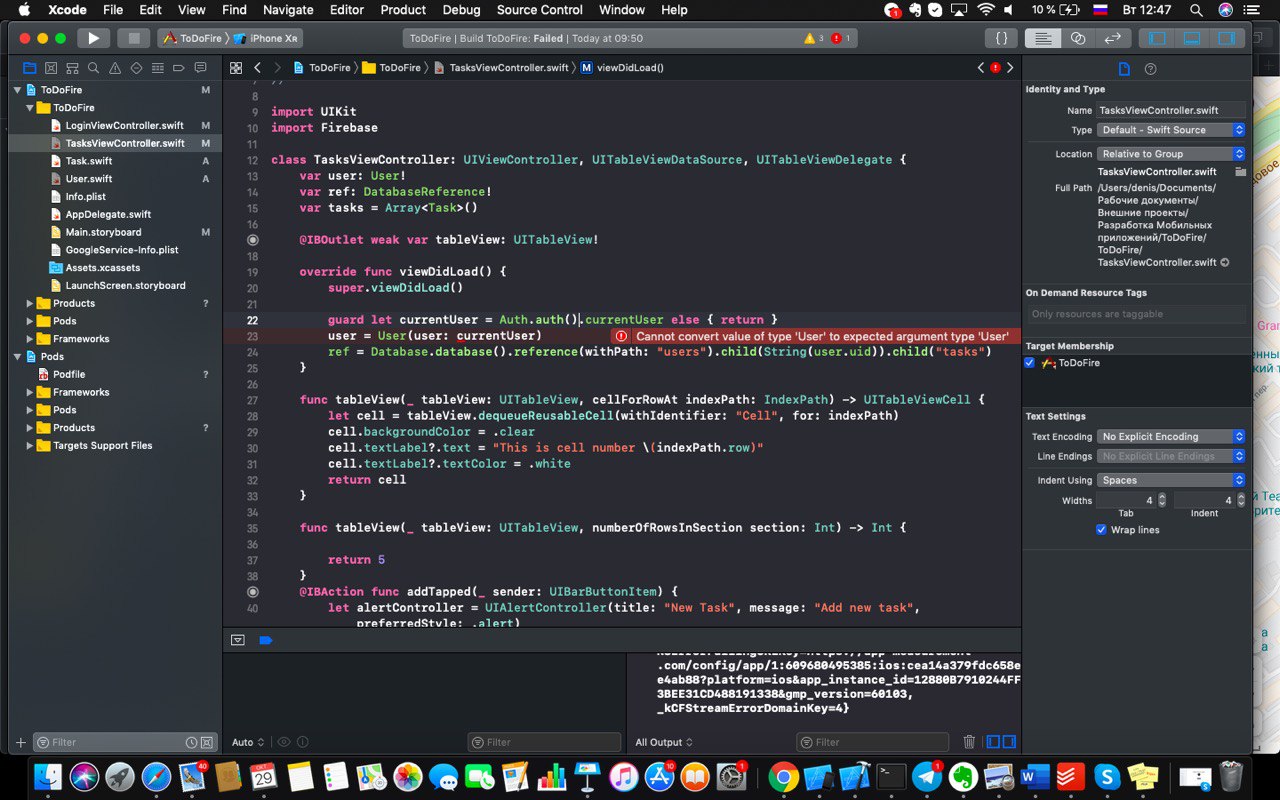Open the related items grid menu
The width and height of the screenshot is (1280, 800).
(x=236, y=68)
